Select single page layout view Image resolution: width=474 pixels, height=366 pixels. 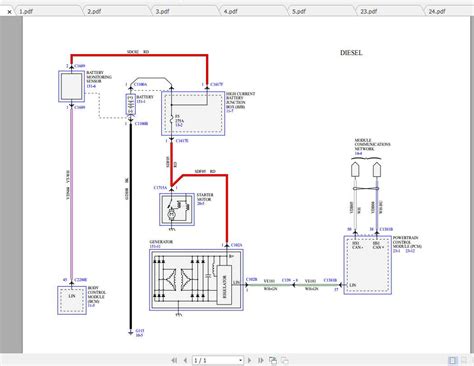(452, 360)
